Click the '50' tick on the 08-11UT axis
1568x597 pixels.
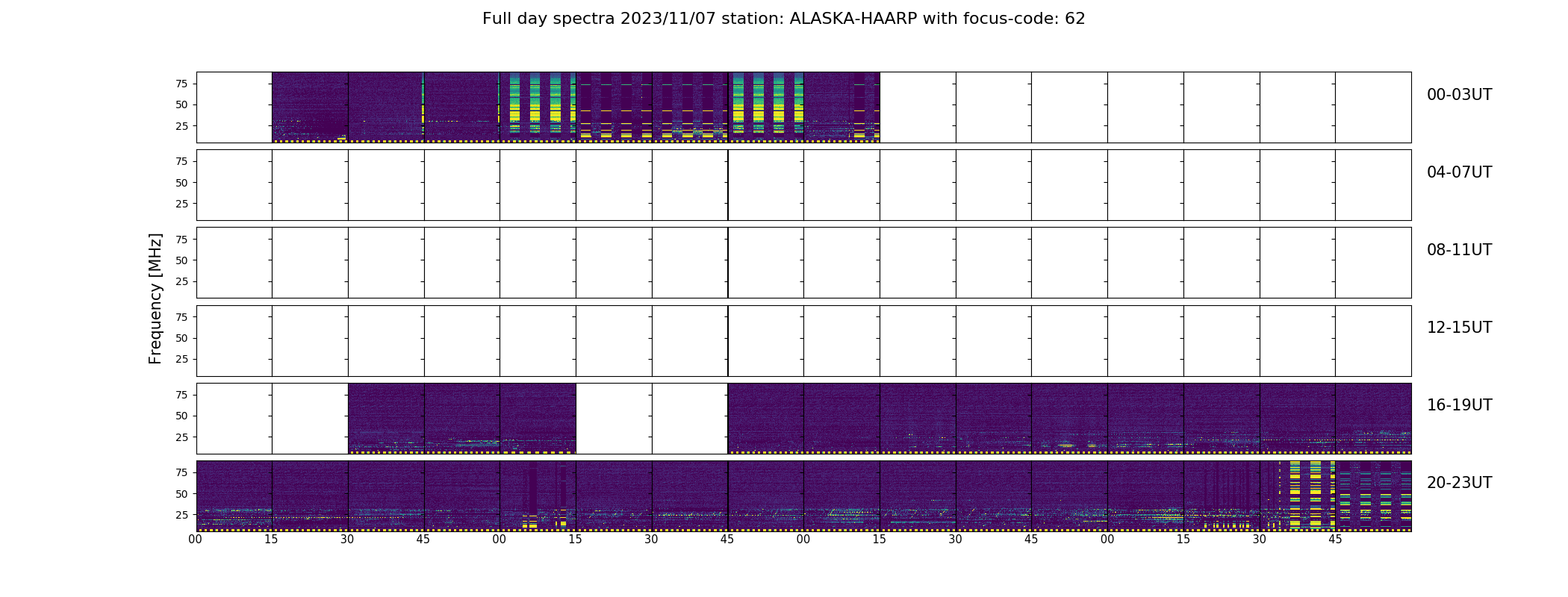(181, 260)
